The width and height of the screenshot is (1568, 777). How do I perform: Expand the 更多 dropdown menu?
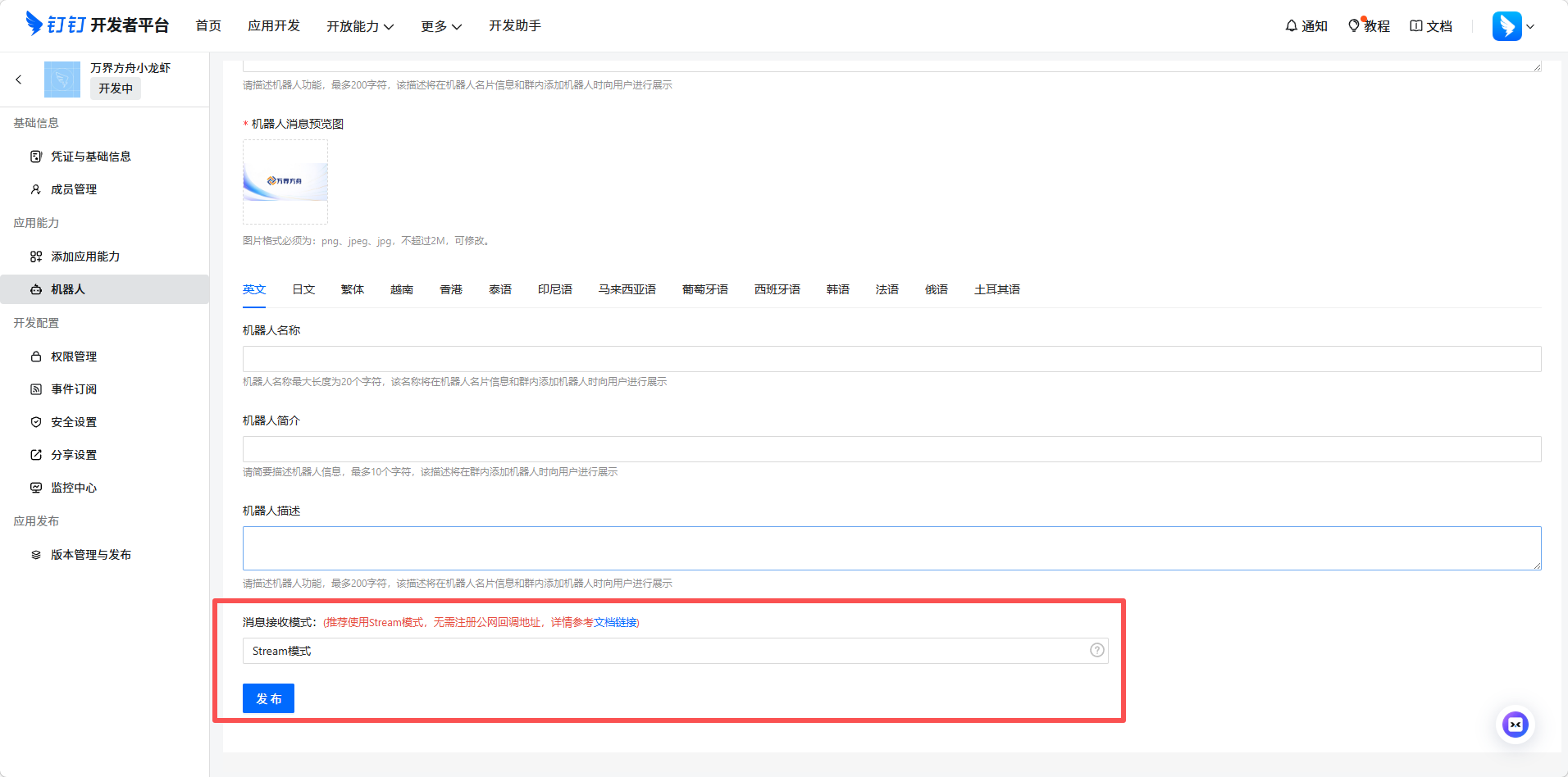pyautogui.click(x=441, y=26)
